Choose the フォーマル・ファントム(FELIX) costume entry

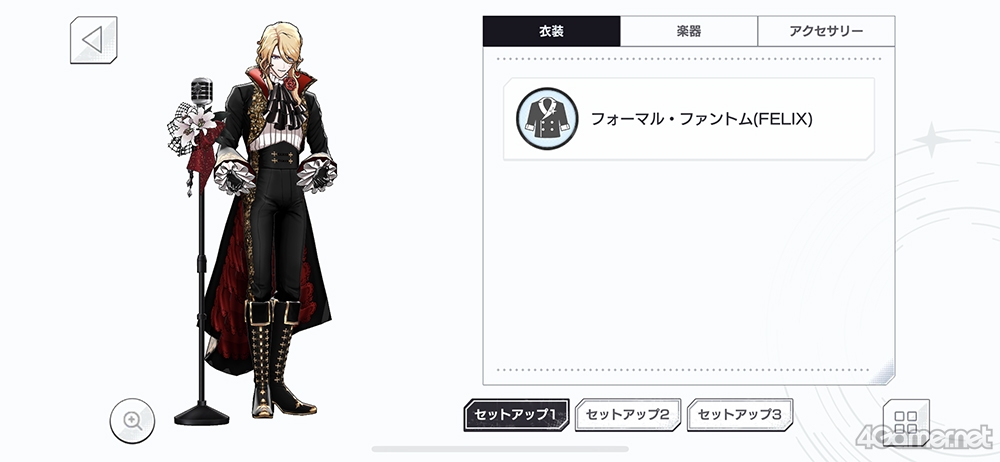click(689, 119)
